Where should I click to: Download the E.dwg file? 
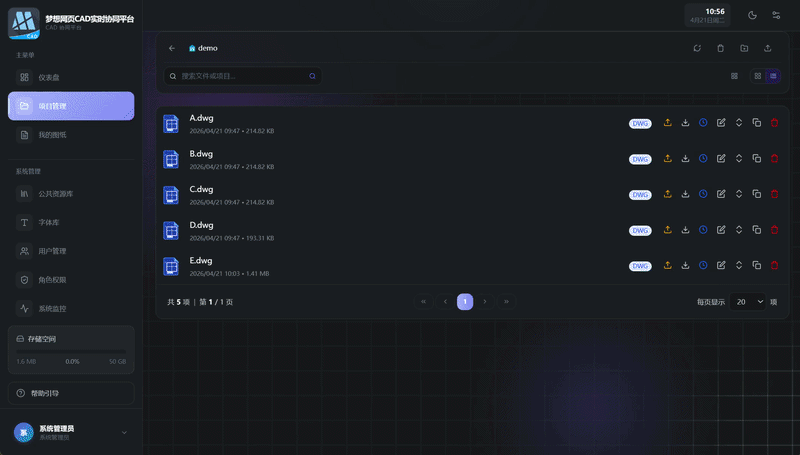click(x=685, y=265)
